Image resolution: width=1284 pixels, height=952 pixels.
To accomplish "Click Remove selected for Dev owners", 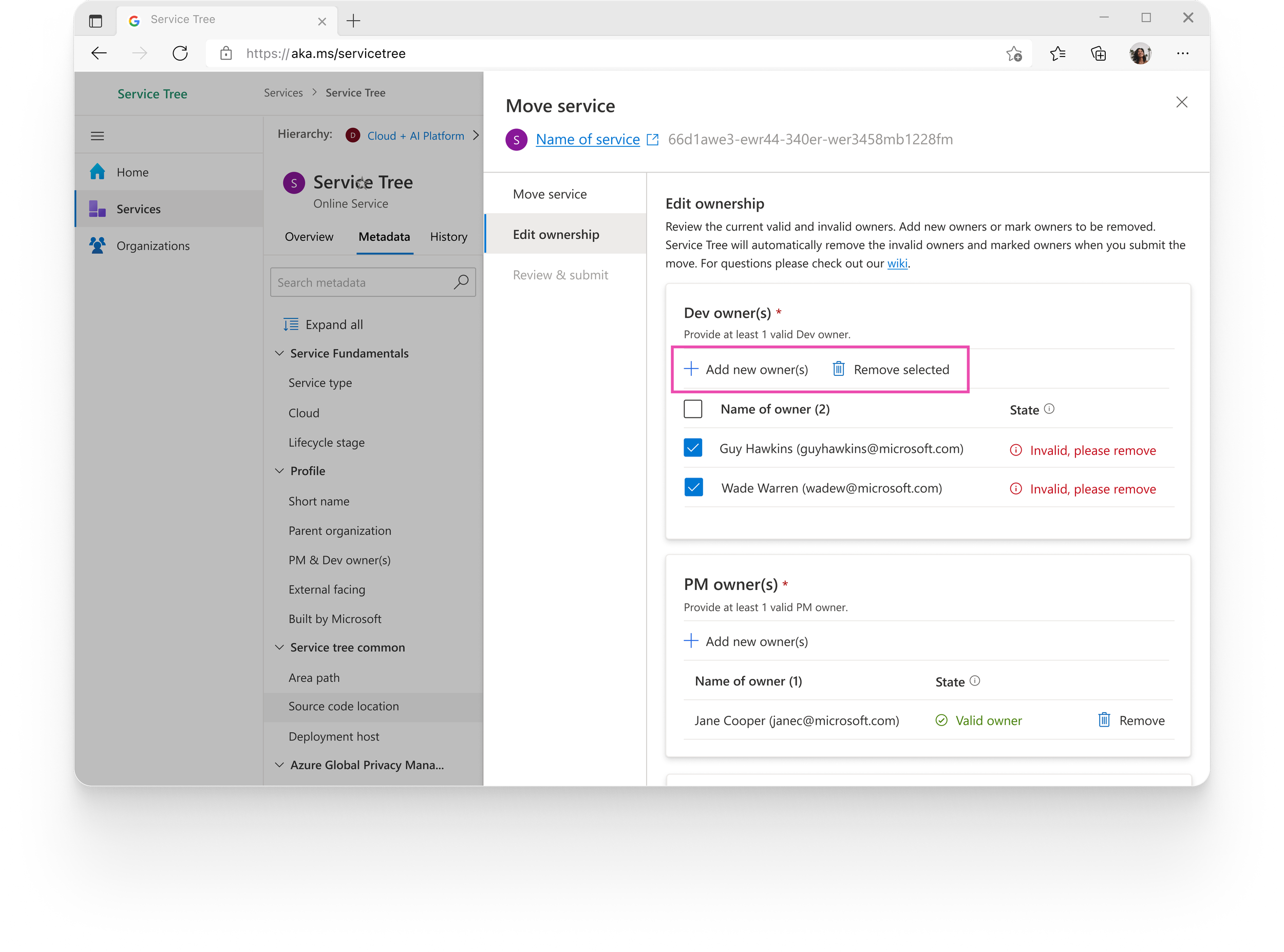I will point(891,369).
